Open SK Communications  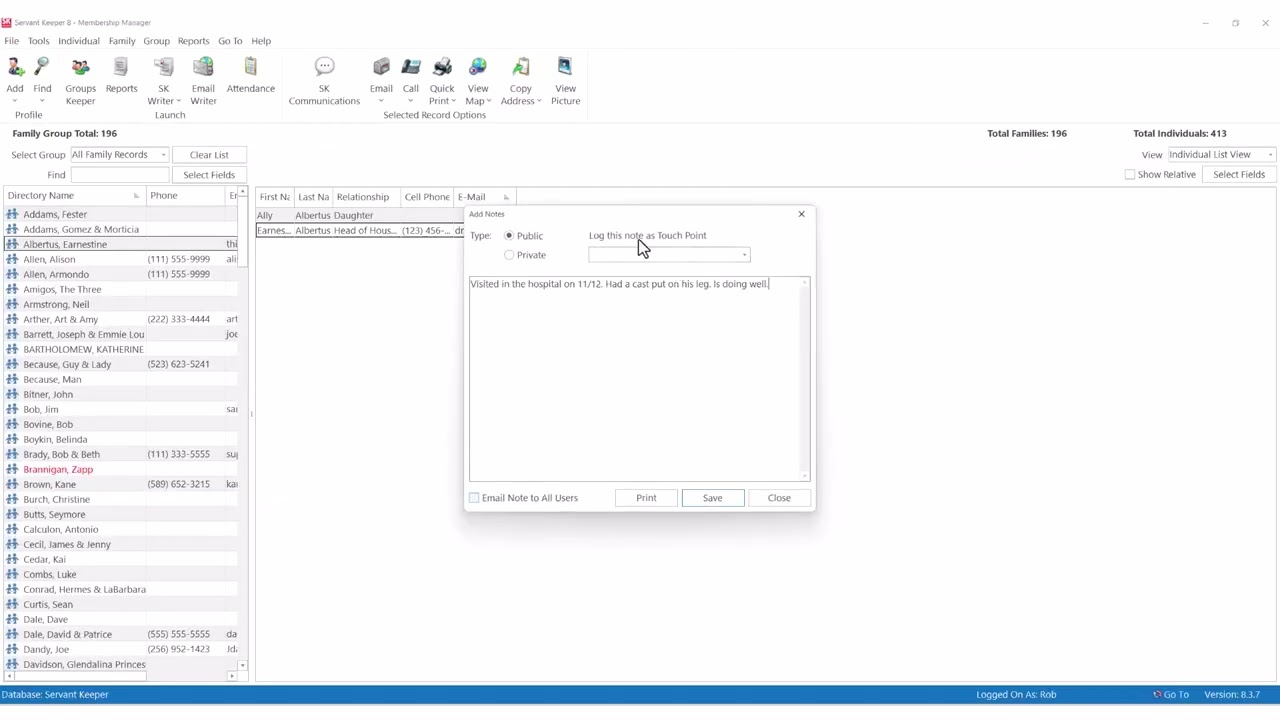[324, 80]
